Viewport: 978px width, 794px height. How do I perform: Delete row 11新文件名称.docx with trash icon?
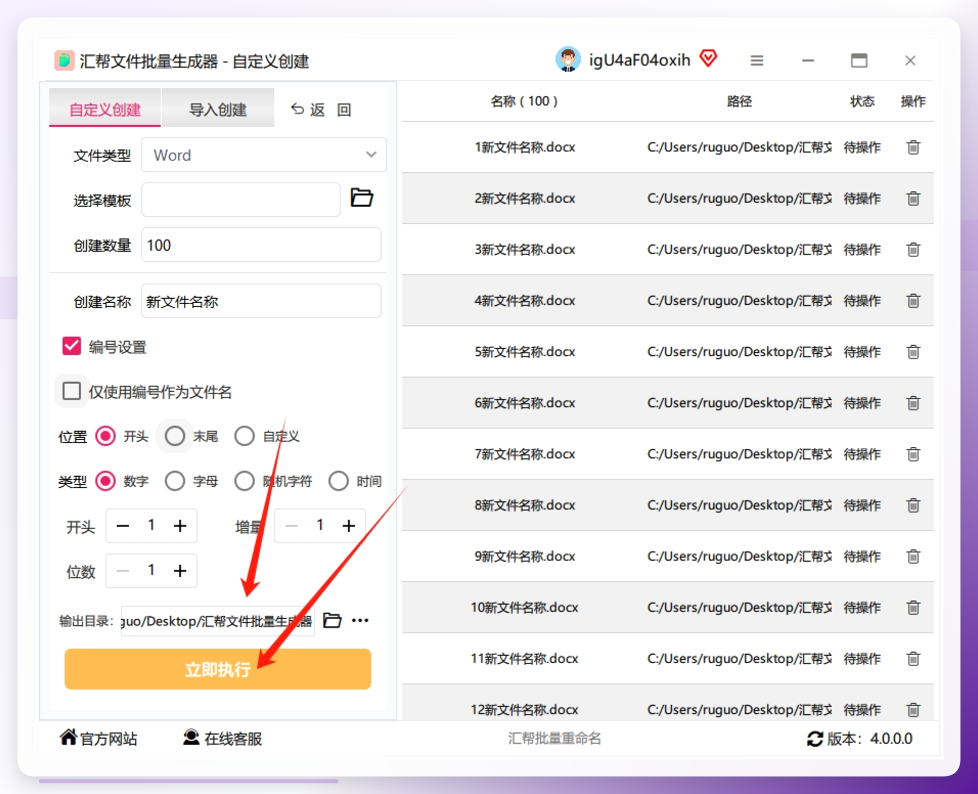tap(913, 659)
